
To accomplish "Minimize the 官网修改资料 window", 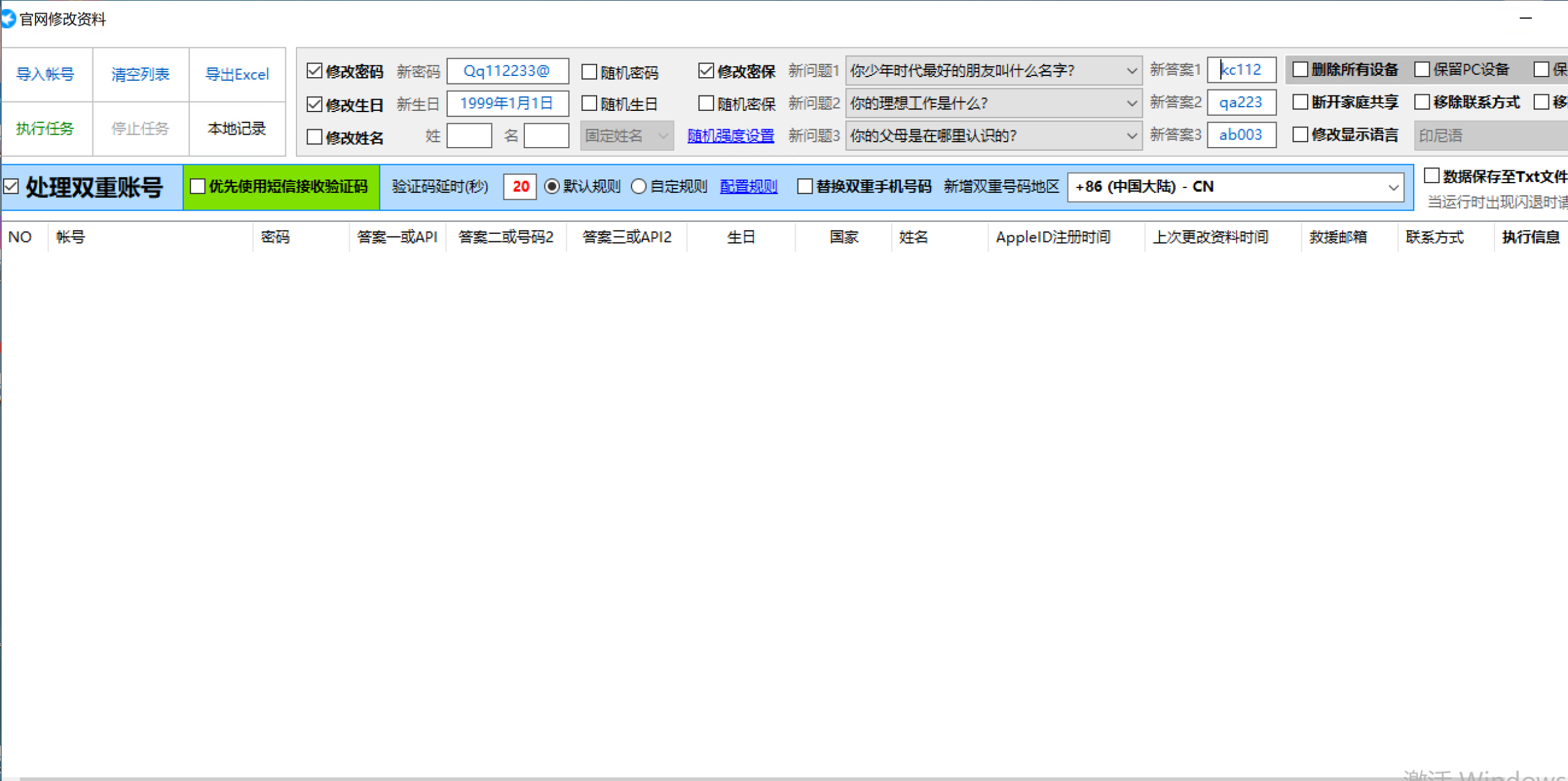I will point(1526,18).
